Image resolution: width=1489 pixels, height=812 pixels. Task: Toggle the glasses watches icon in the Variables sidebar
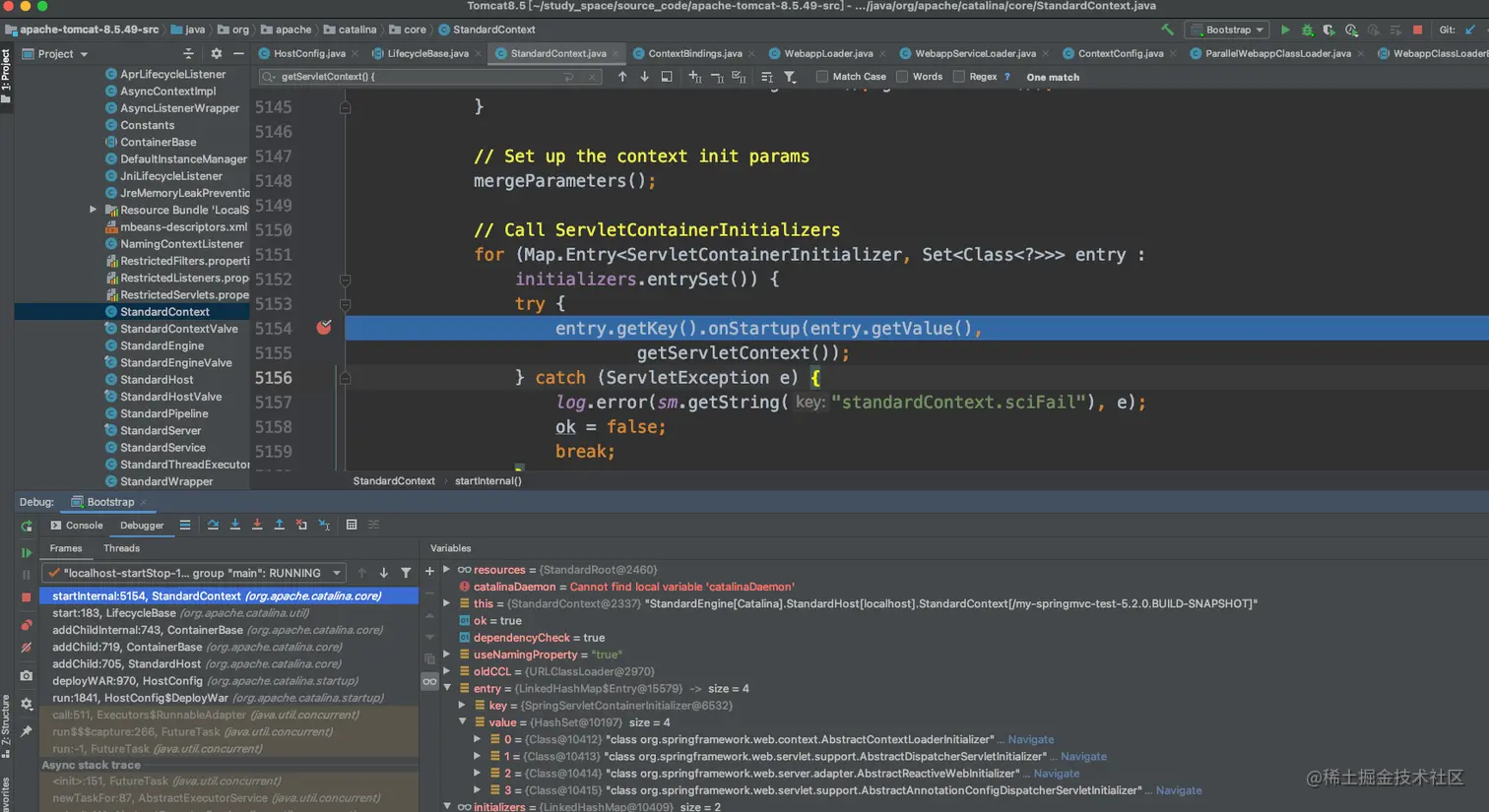[429, 681]
